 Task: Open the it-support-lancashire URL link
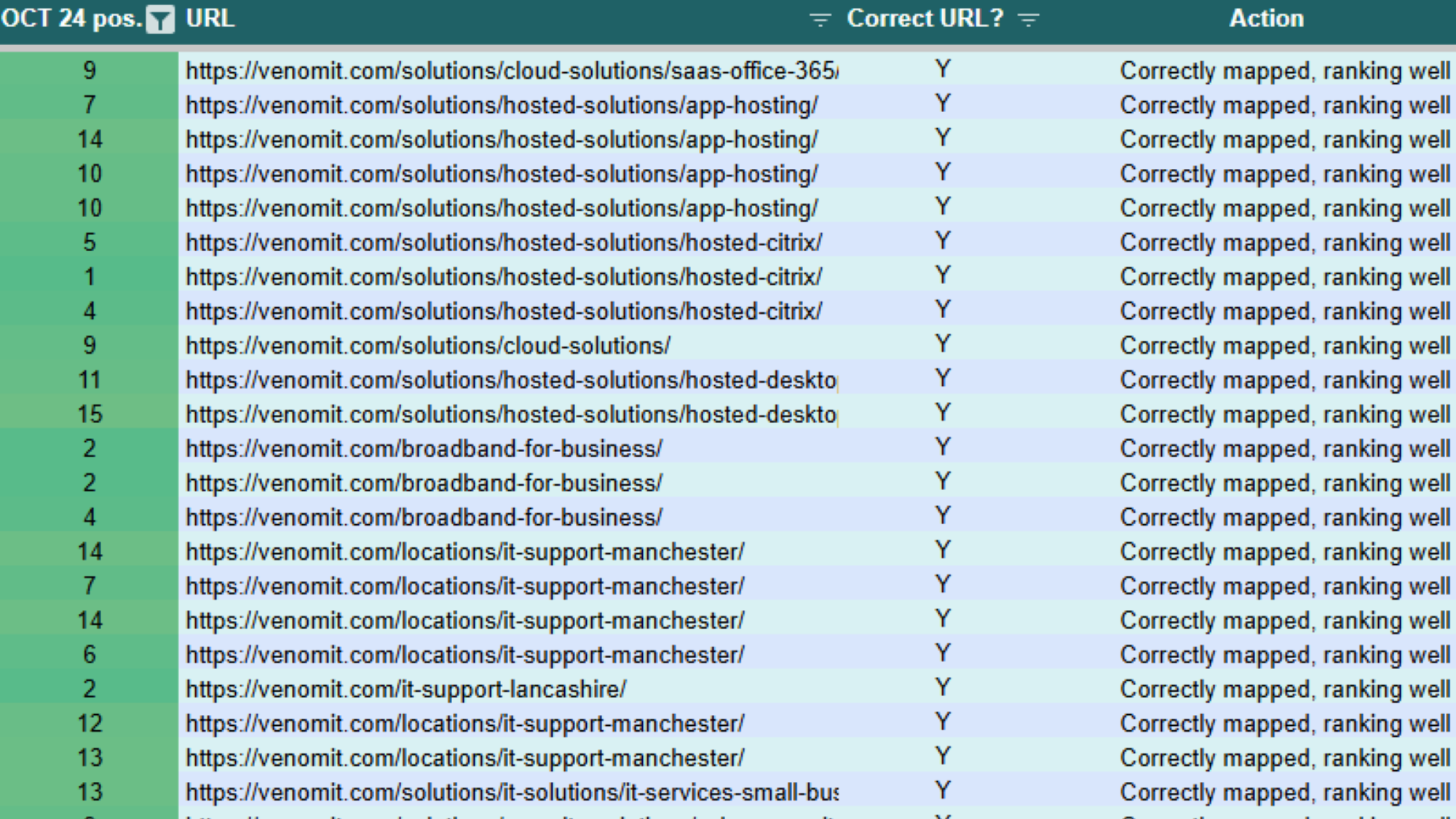click(x=405, y=689)
